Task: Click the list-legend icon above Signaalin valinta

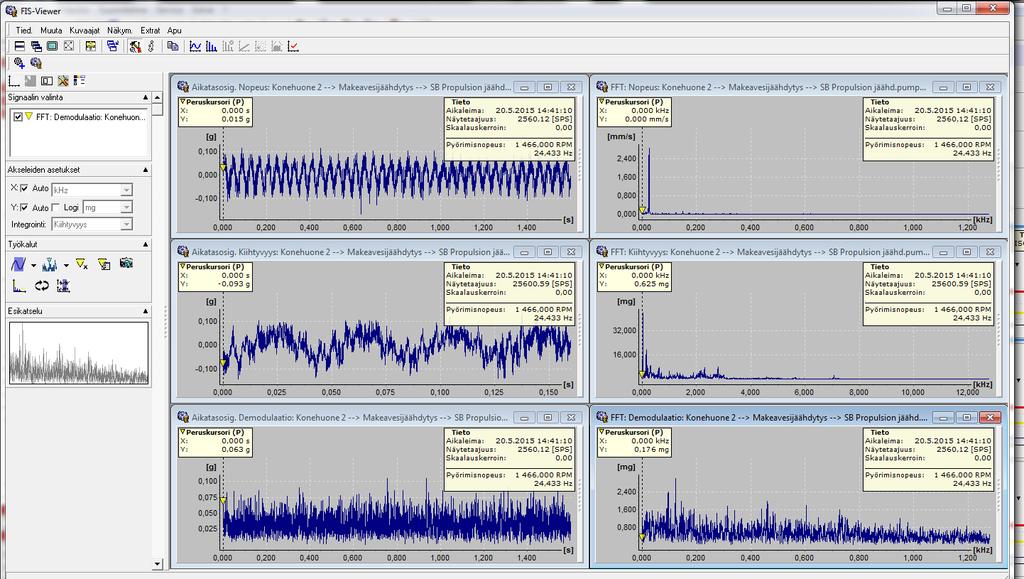Action: 79,81
